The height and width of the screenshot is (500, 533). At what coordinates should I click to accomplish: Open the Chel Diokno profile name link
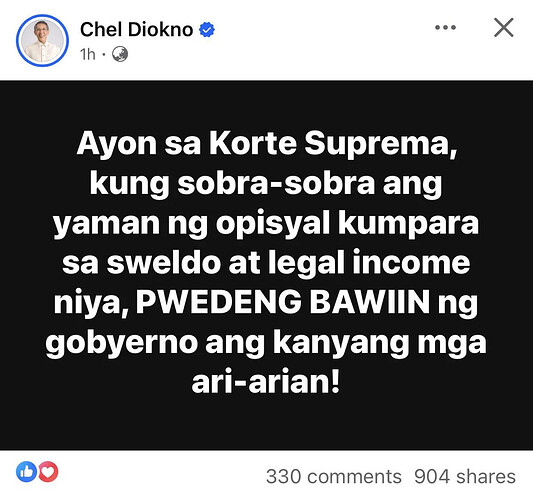[137, 29]
